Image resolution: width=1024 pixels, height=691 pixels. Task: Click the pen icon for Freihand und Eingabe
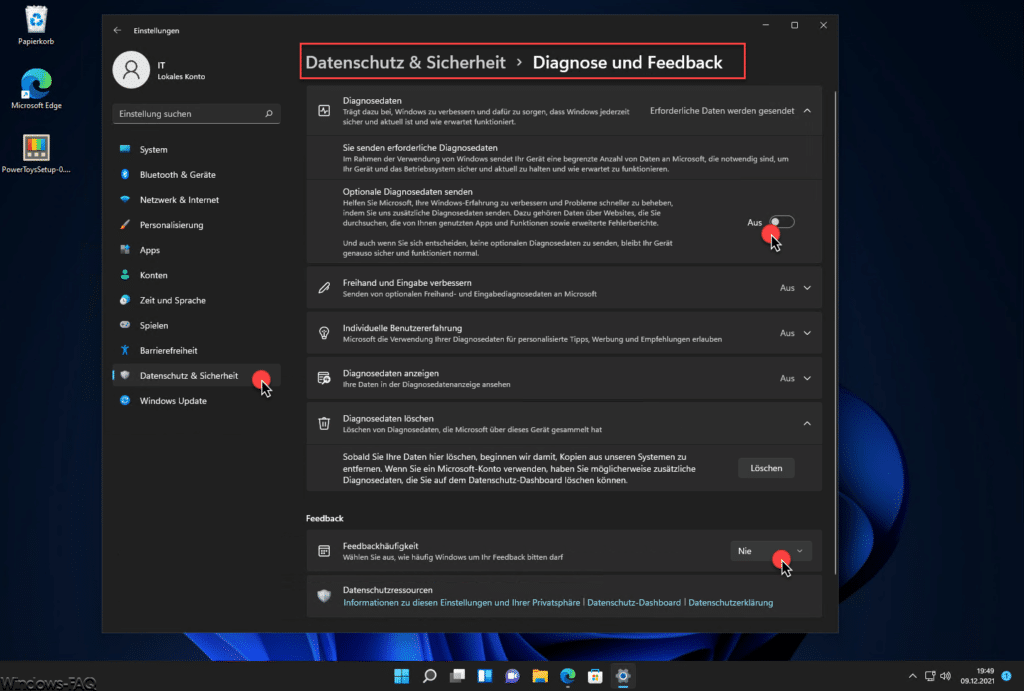point(324,288)
